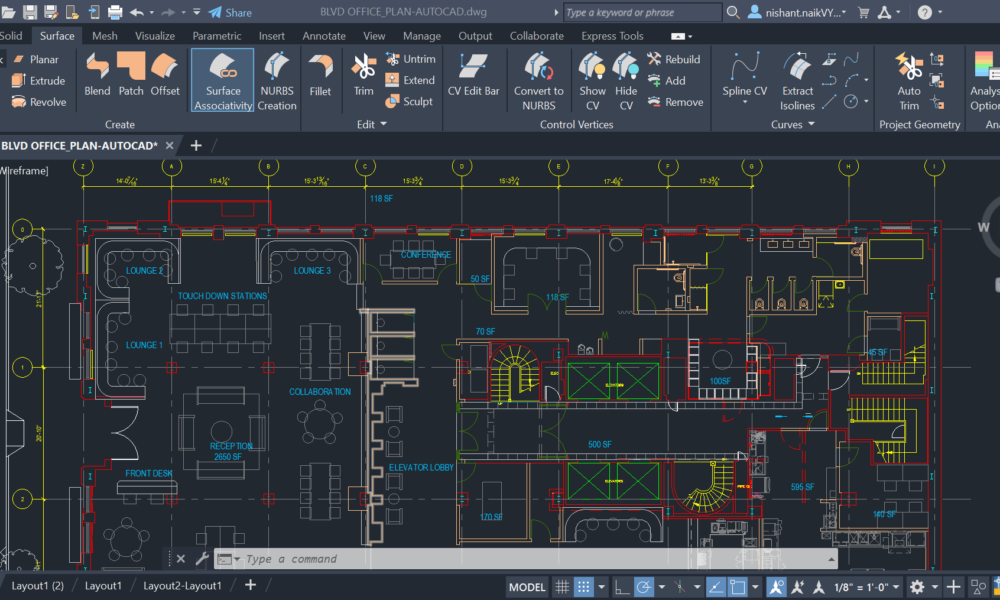The image size is (1000, 600).
Task: Toggle Surface Associativity
Action: coord(221,80)
